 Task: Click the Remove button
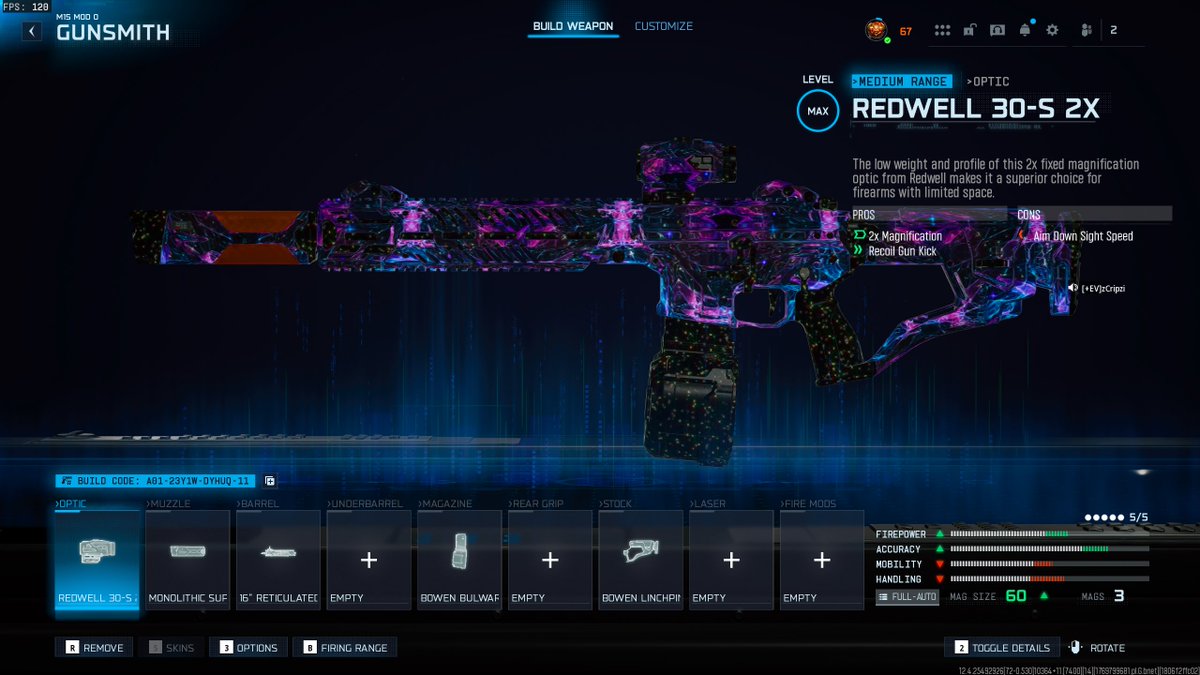[95, 648]
